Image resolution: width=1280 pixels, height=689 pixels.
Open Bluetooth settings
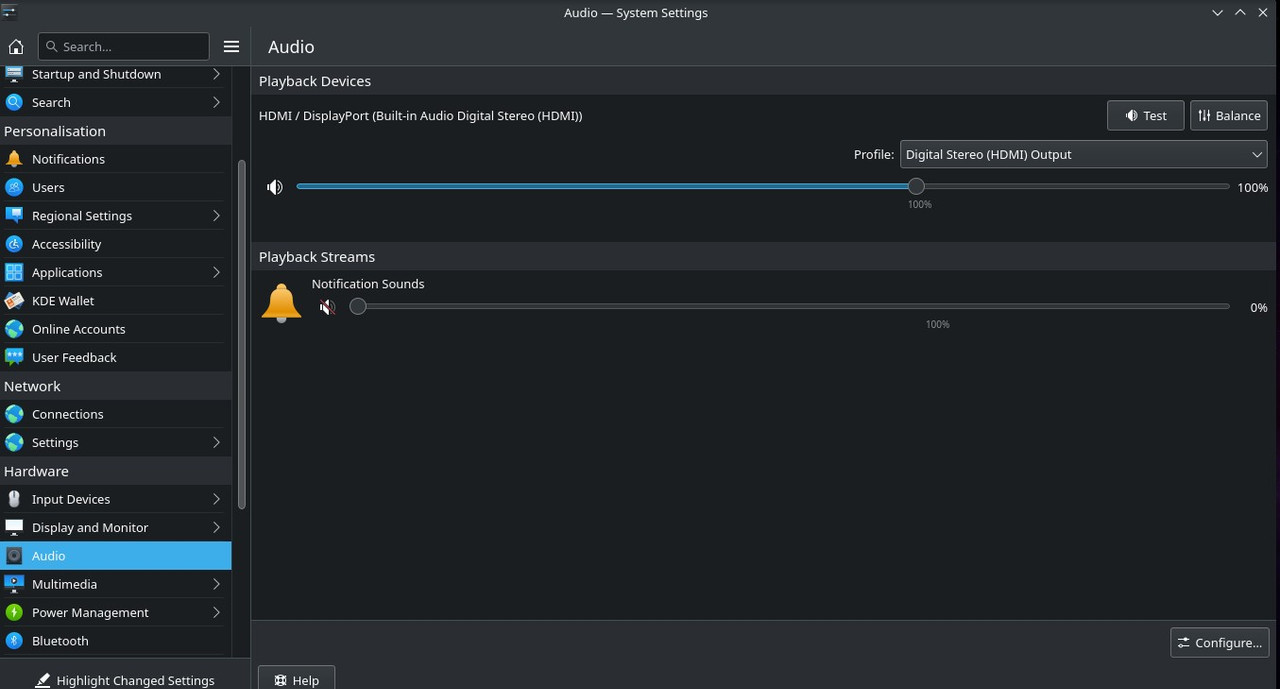coord(116,641)
